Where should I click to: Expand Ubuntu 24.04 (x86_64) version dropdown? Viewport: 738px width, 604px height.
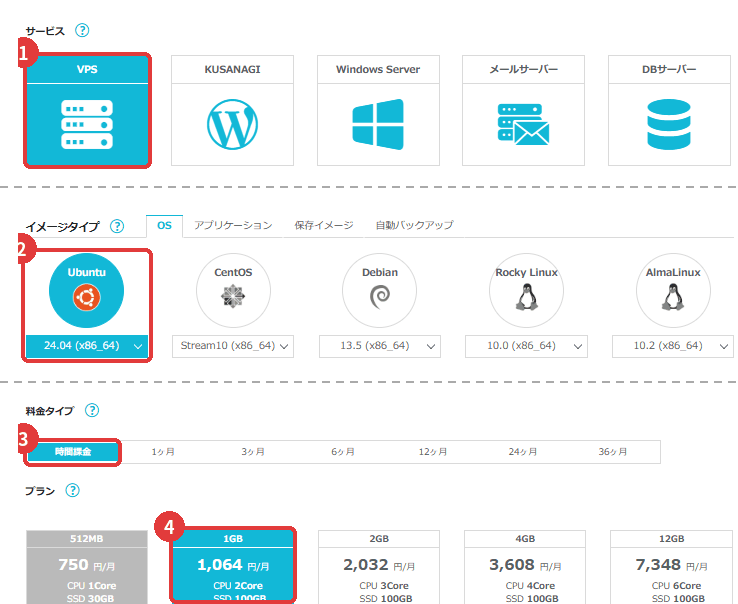[87, 346]
